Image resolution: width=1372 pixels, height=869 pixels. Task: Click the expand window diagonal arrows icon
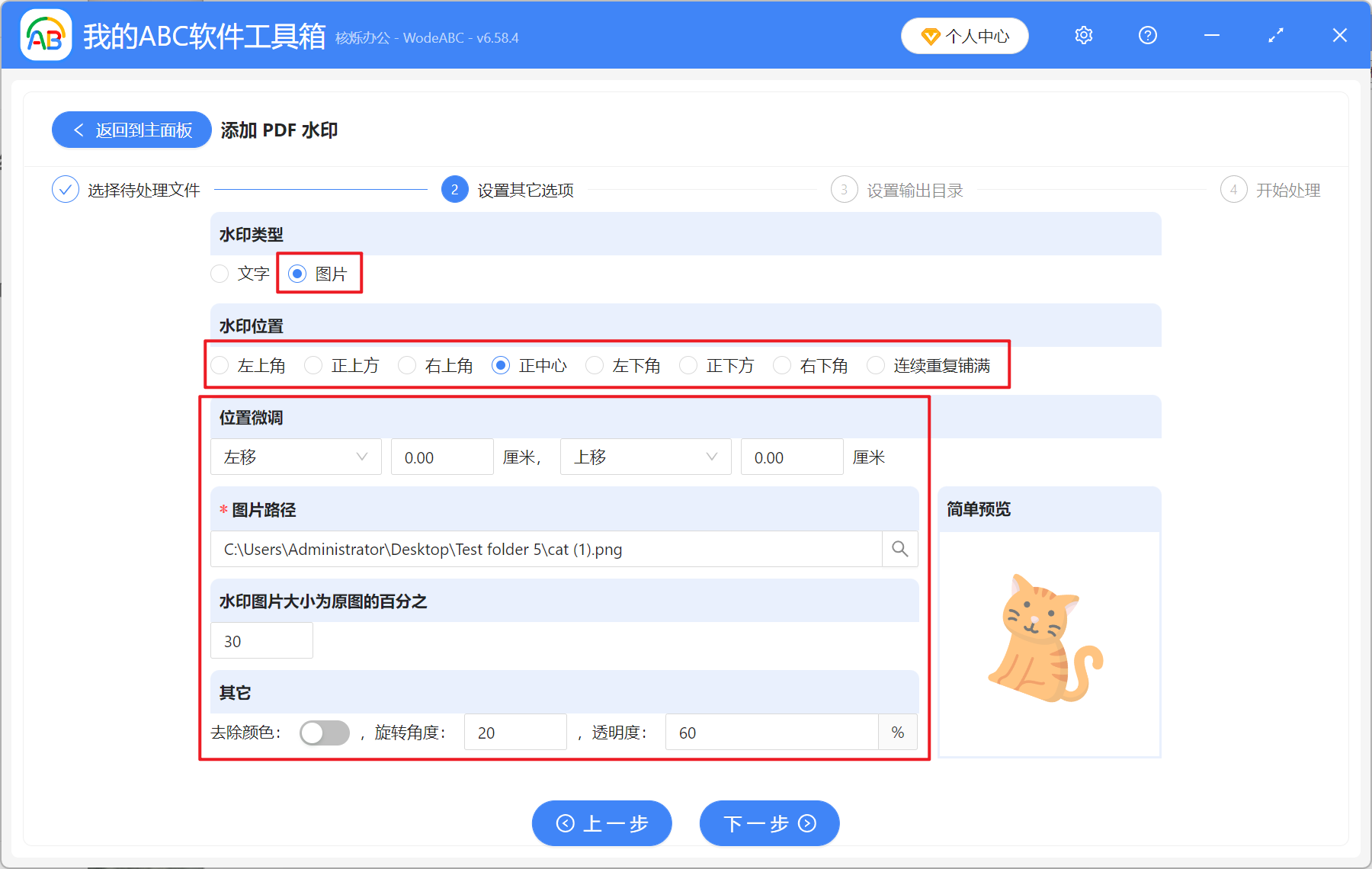click(1275, 35)
